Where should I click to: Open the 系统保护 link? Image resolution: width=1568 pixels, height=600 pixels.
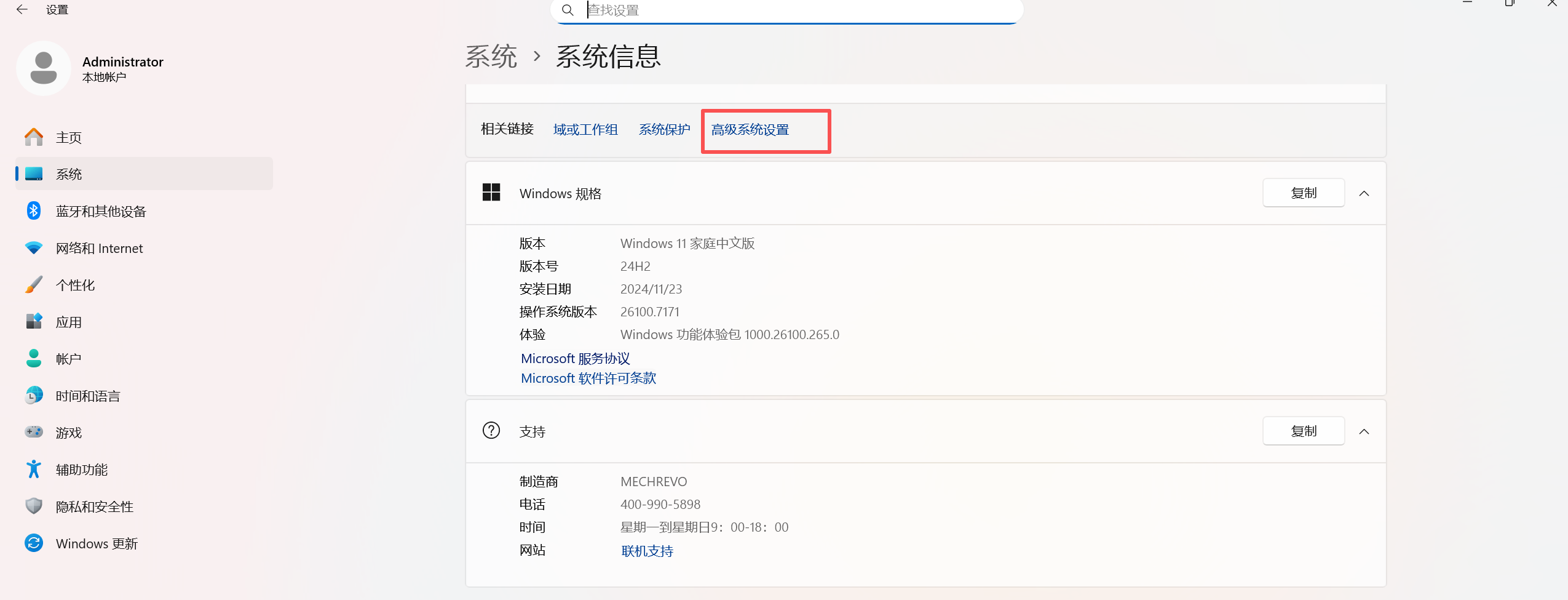tap(664, 130)
